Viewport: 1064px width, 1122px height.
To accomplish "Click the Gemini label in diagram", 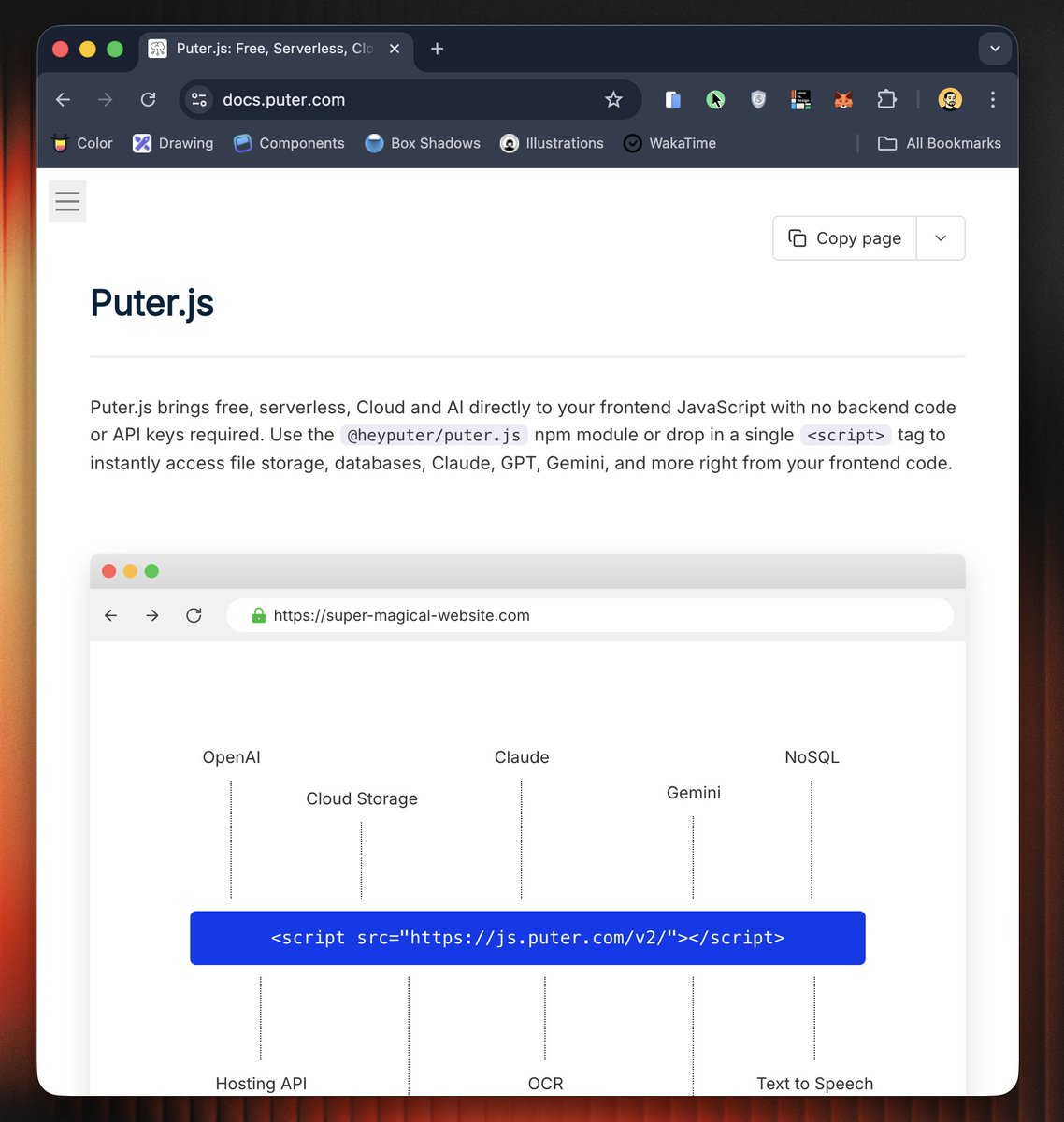I will [694, 793].
